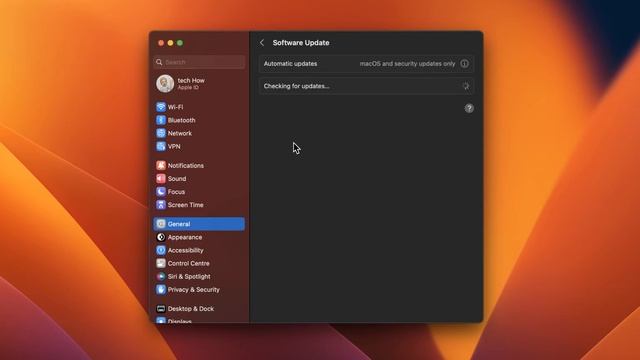Click the update progress spinner
Image resolution: width=640 pixels, height=360 pixels.
466,86
